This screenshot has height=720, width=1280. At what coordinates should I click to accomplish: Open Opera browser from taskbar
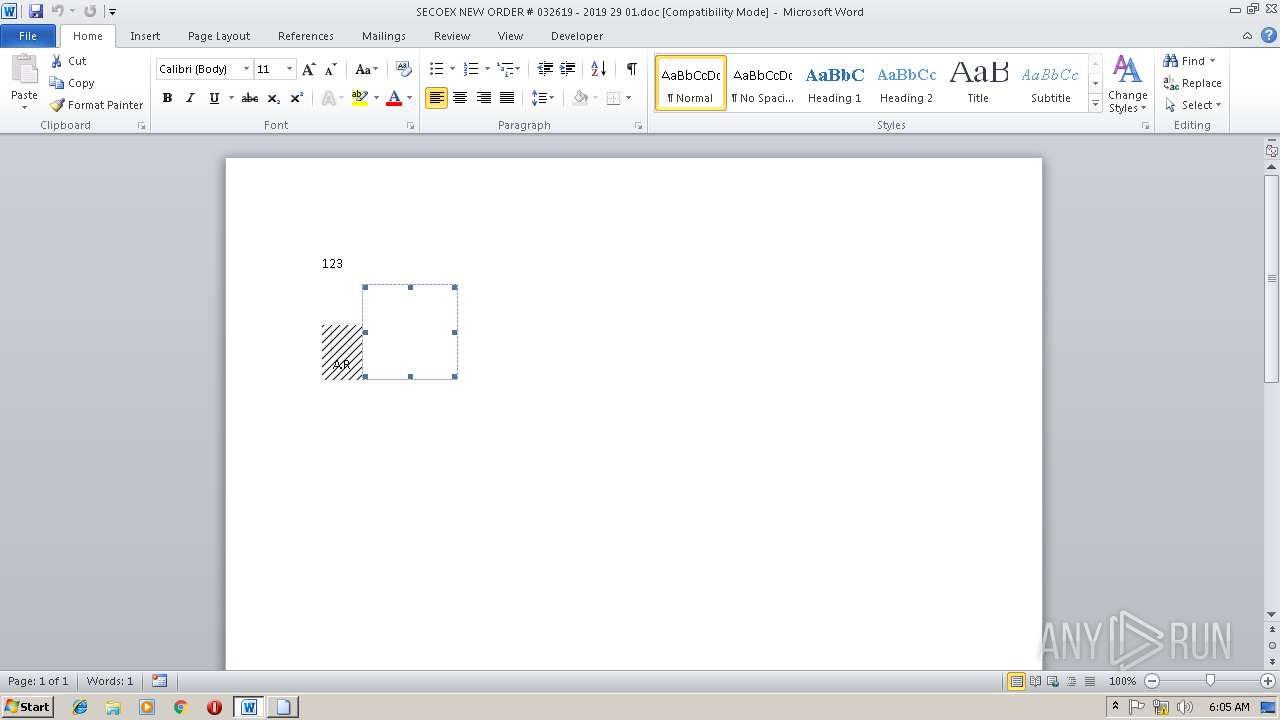(214, 707)
